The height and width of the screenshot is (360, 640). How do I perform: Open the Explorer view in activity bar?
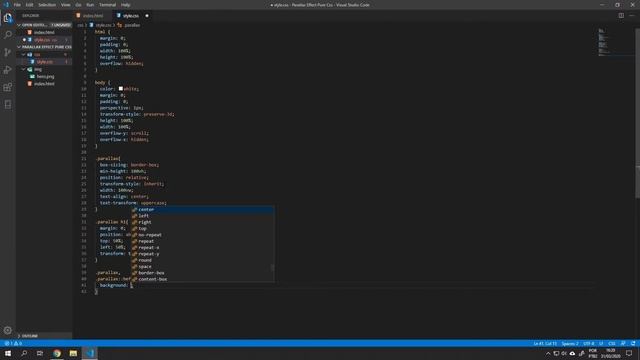tap(8, 18)
